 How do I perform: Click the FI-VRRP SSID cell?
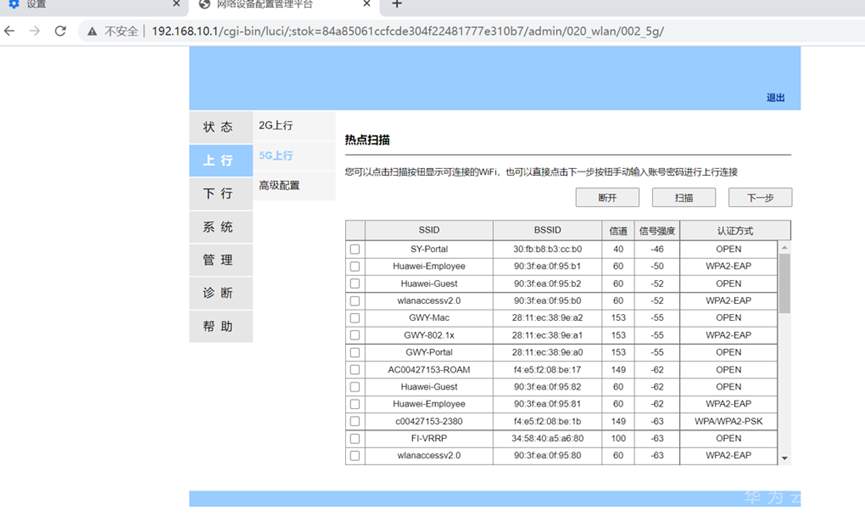[429, 439]
